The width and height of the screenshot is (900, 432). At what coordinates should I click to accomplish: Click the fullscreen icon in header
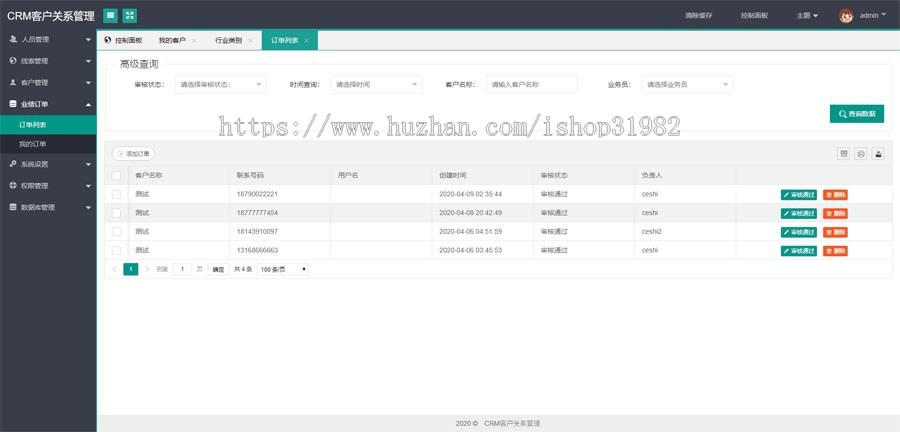point(130,15)
